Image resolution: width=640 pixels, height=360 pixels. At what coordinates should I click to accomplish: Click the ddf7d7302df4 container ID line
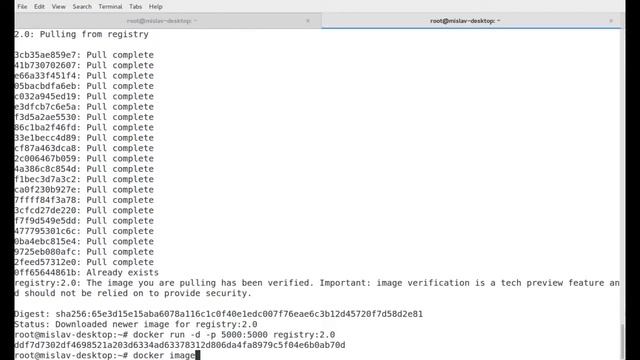180,345
